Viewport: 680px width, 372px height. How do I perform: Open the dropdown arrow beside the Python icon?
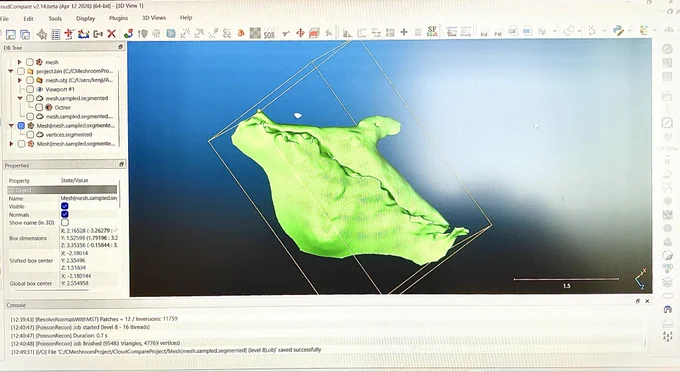pos(630,30)
